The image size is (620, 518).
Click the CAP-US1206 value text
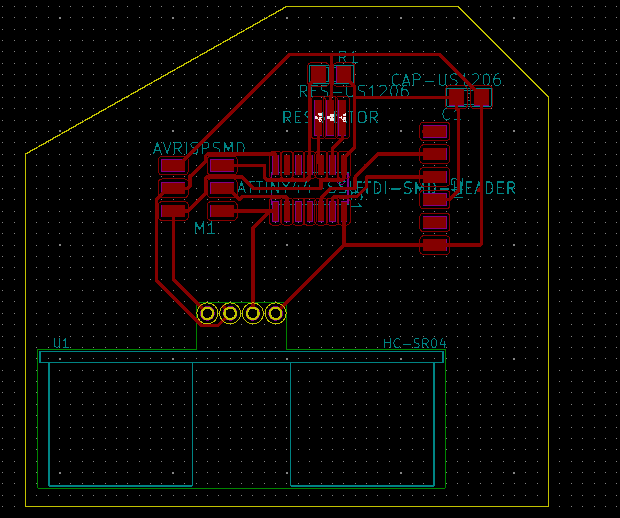(446, 80)
